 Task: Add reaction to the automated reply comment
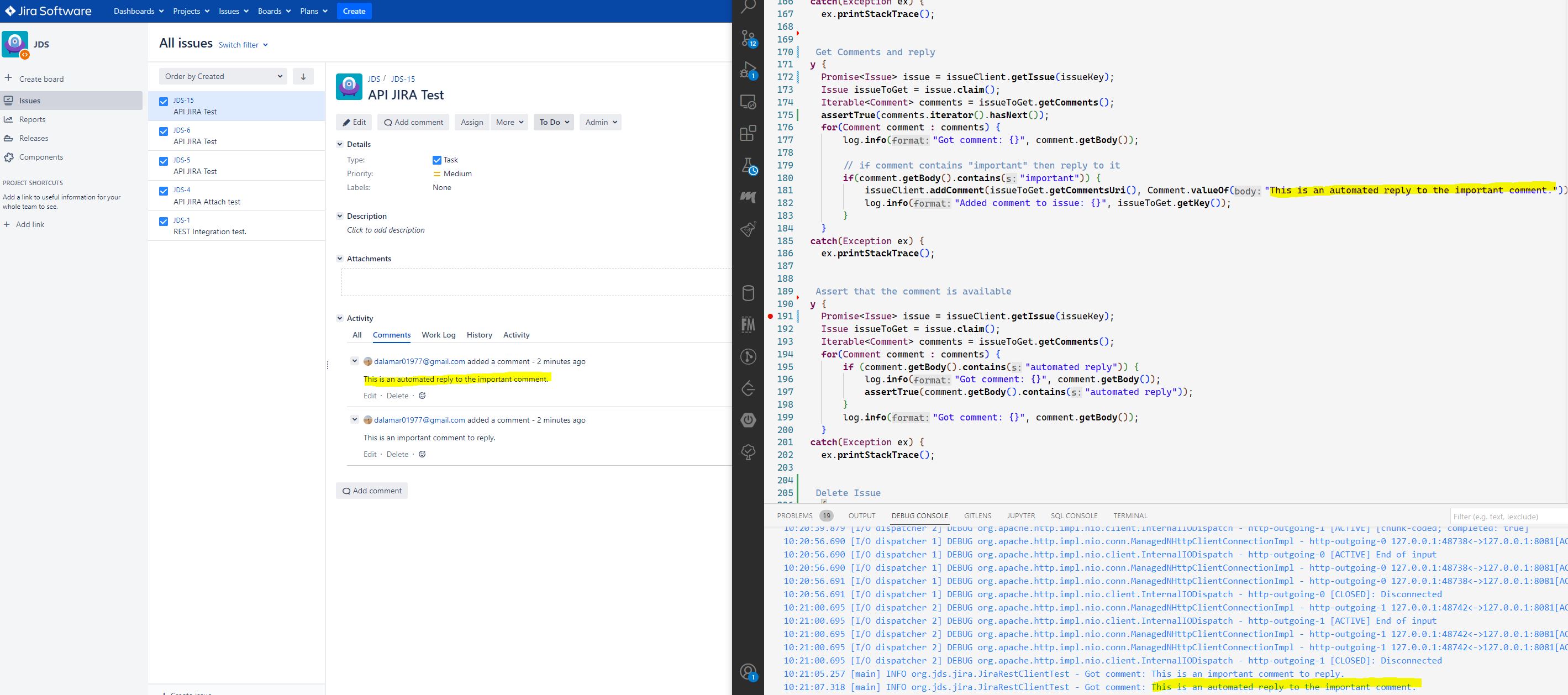click(x=422, y=396)
